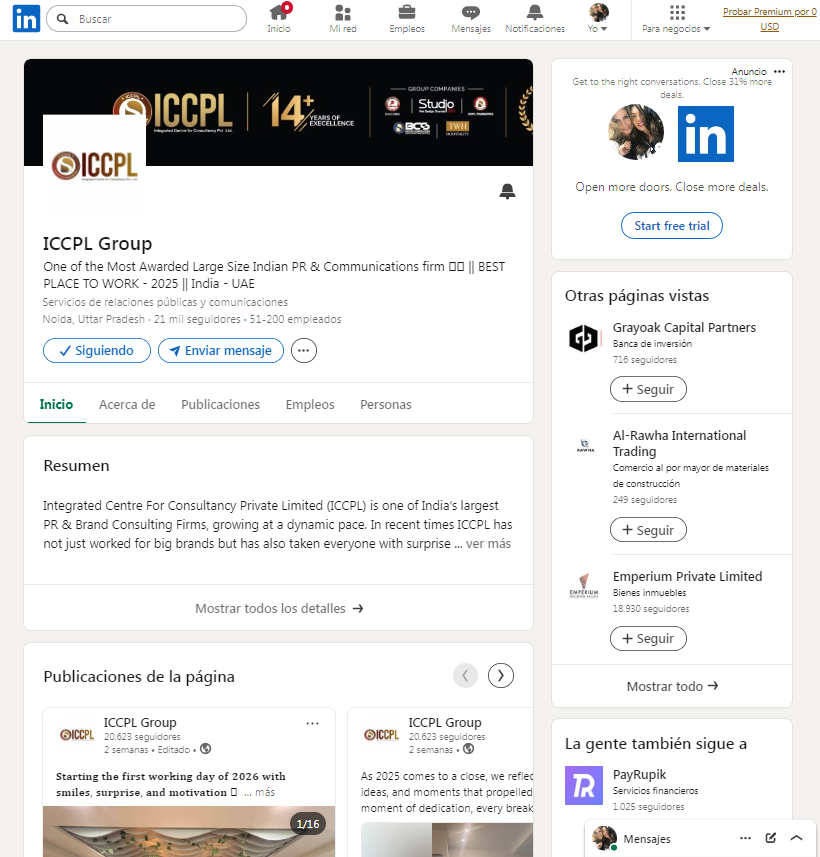Switch to Personas tab
Screen dimensions: 820x857
(x=385, y=404)
